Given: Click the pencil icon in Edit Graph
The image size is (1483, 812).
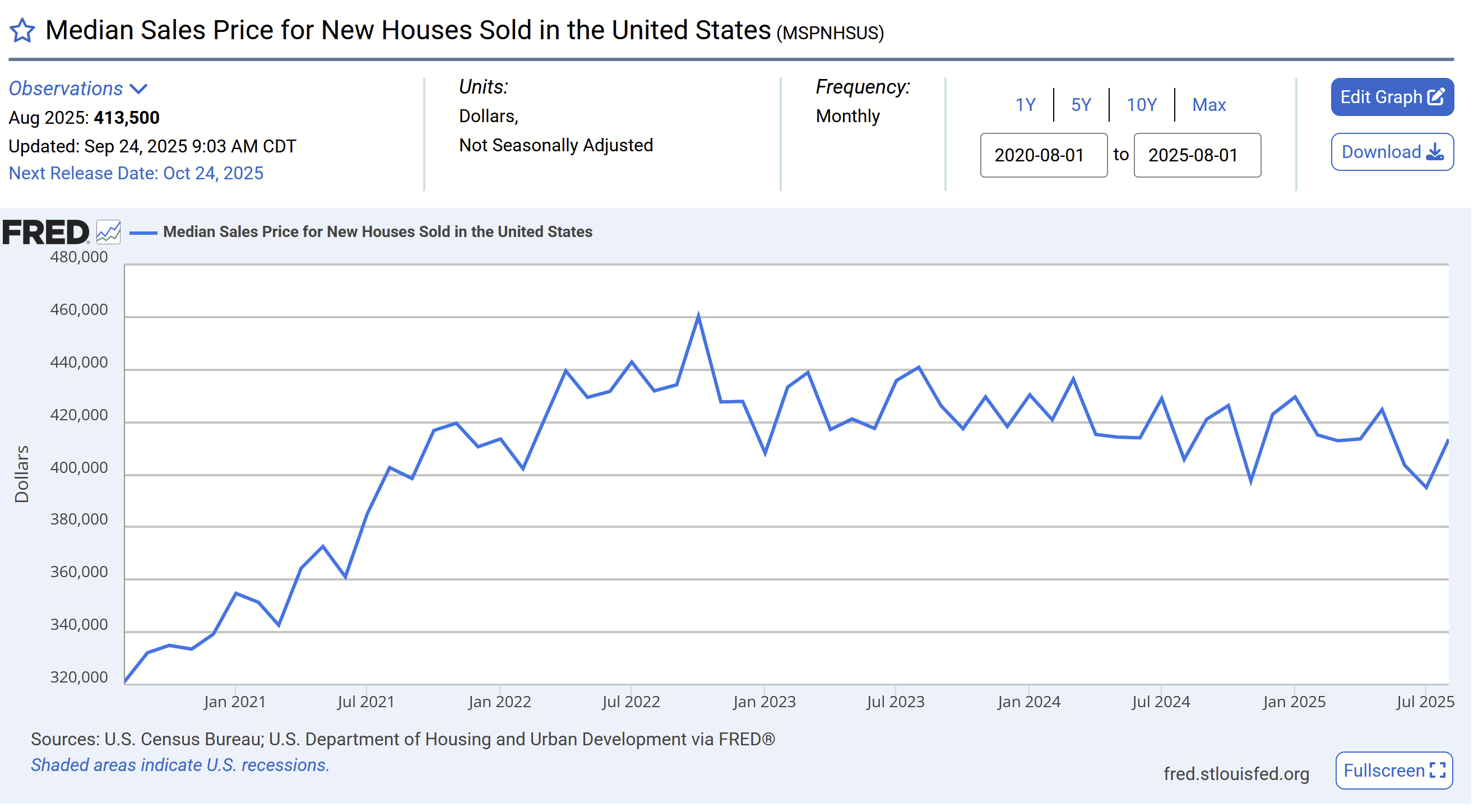Looking at the screenshot, I should point(1436,97).
